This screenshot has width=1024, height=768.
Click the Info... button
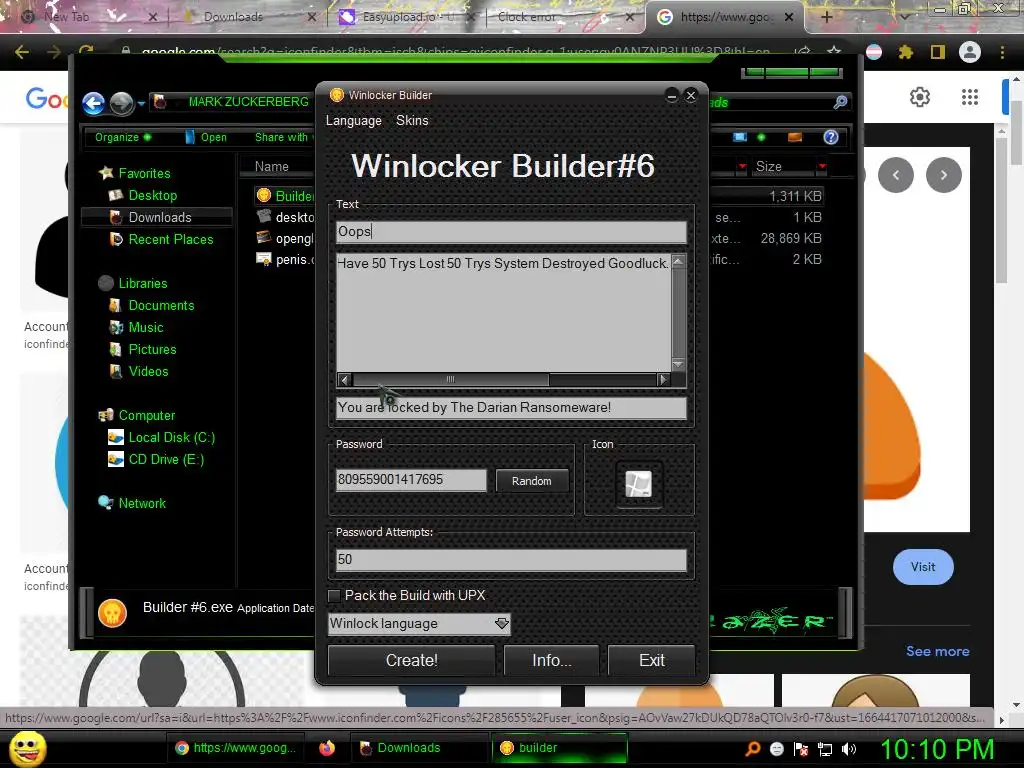coord(552,660)
